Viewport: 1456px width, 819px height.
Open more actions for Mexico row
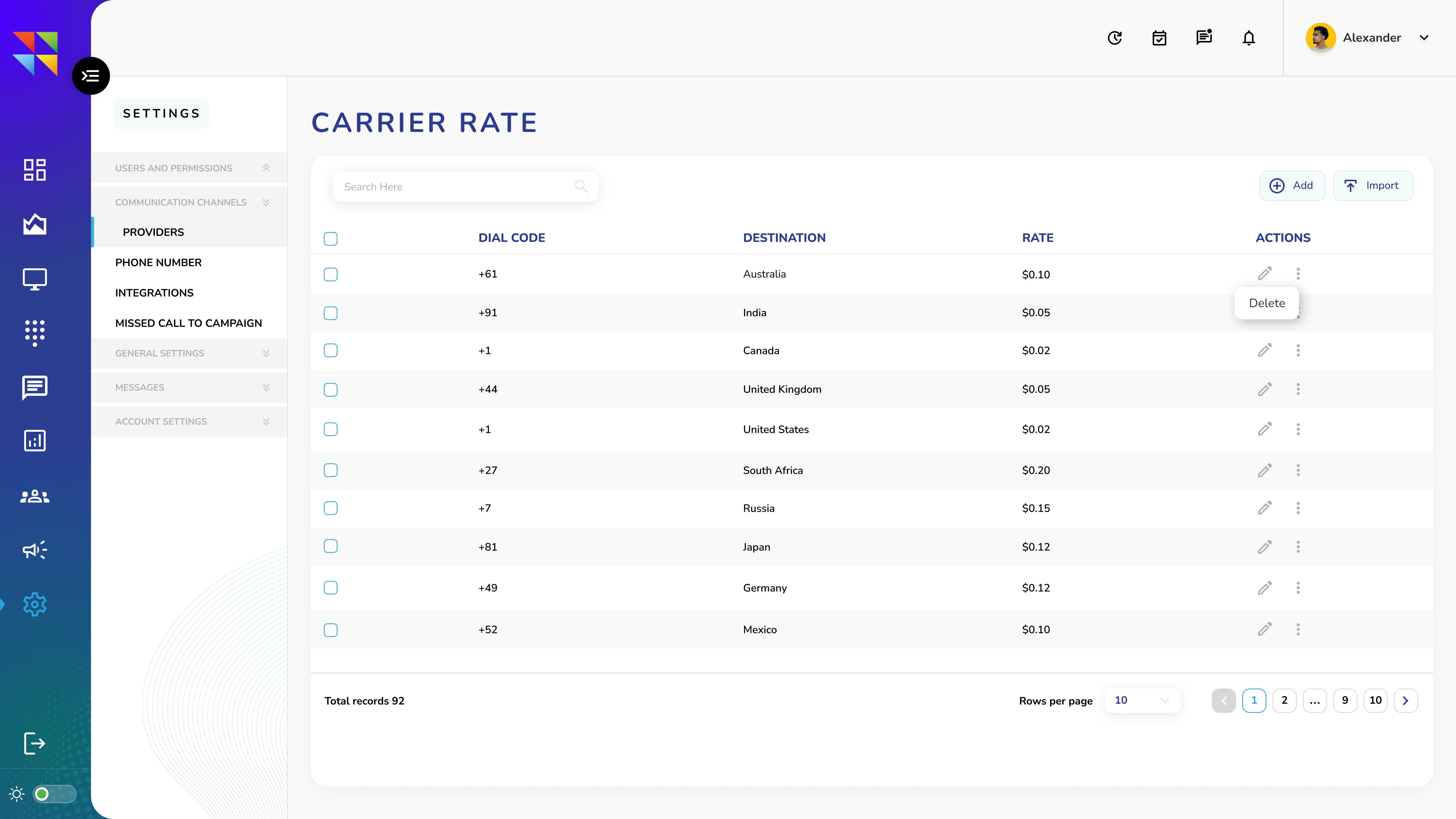click(x=1298, y=629)
